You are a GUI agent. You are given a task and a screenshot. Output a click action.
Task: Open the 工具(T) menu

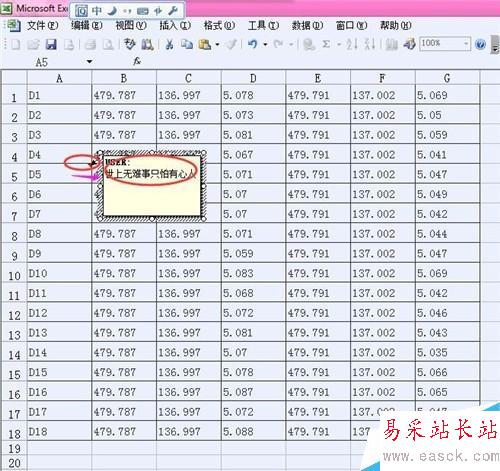263,25
